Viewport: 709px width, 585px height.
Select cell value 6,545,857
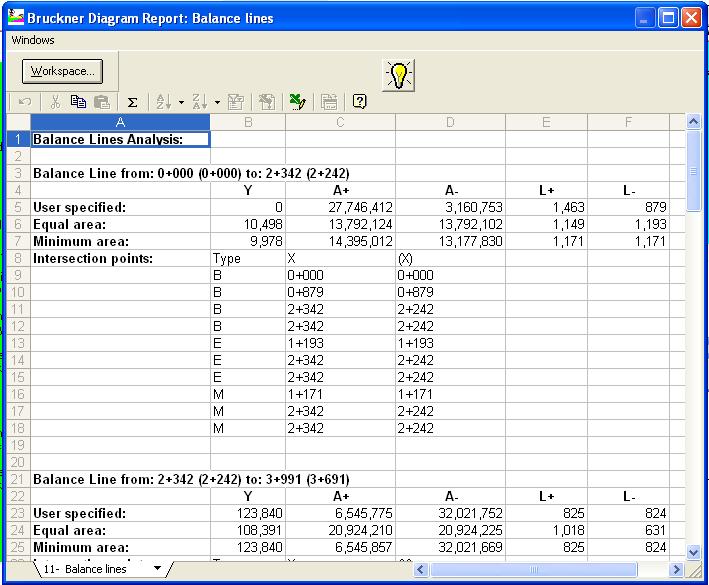(x=340, y=547)
